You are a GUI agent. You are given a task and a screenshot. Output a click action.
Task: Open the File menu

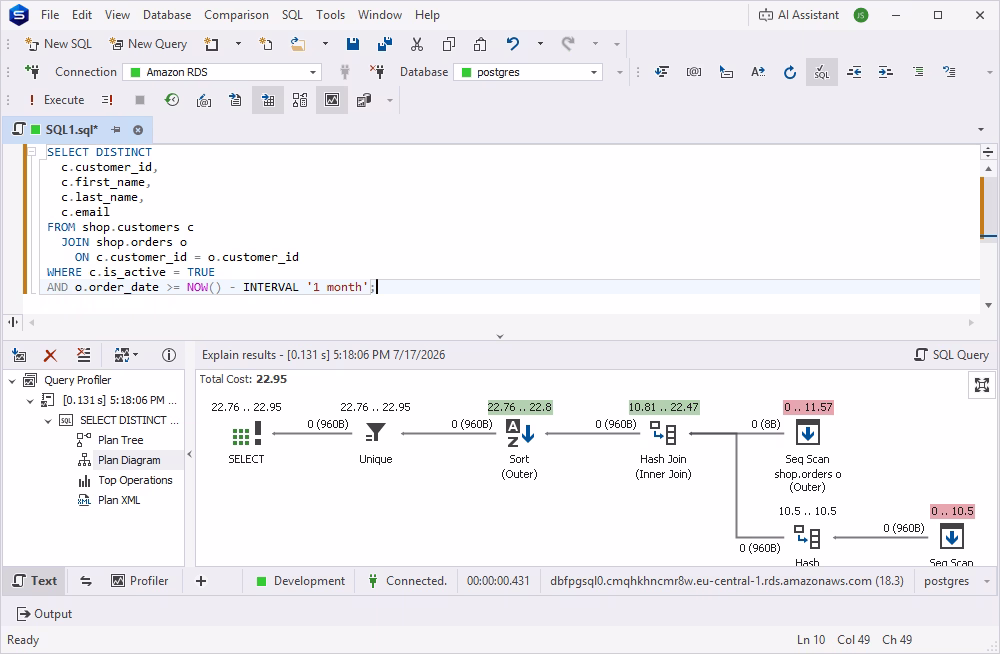point(50,15)
